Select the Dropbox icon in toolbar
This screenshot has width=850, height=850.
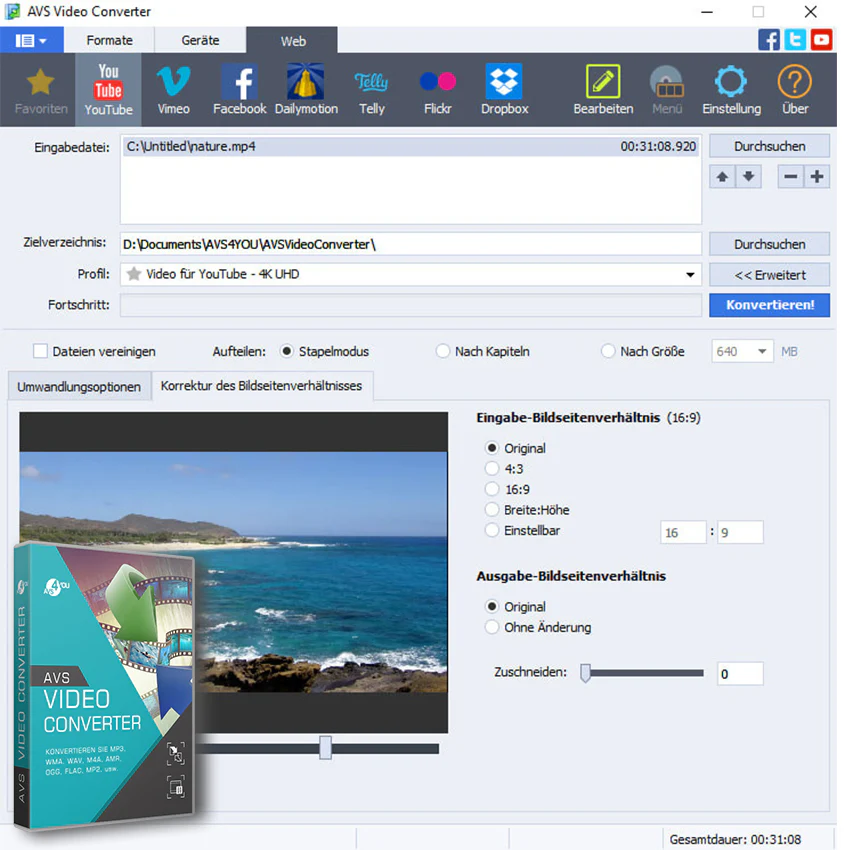[504, 89]
